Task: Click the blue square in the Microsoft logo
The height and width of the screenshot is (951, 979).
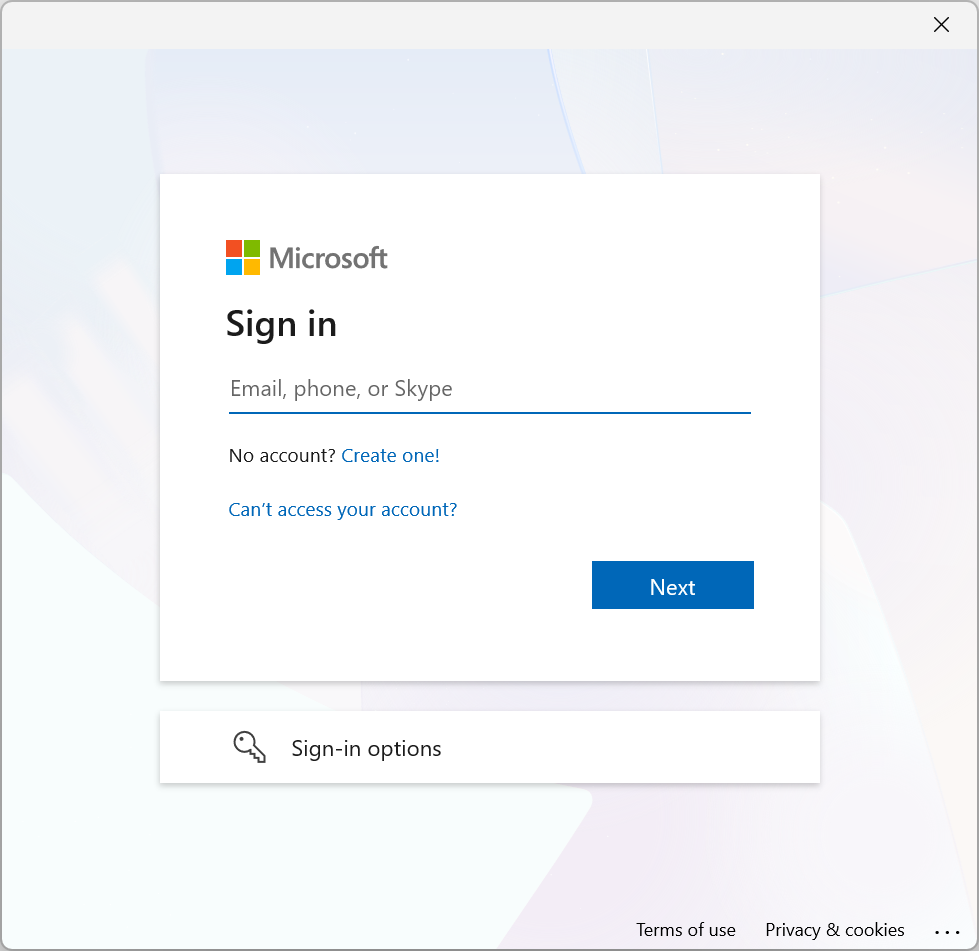Action: click(234, 268)
